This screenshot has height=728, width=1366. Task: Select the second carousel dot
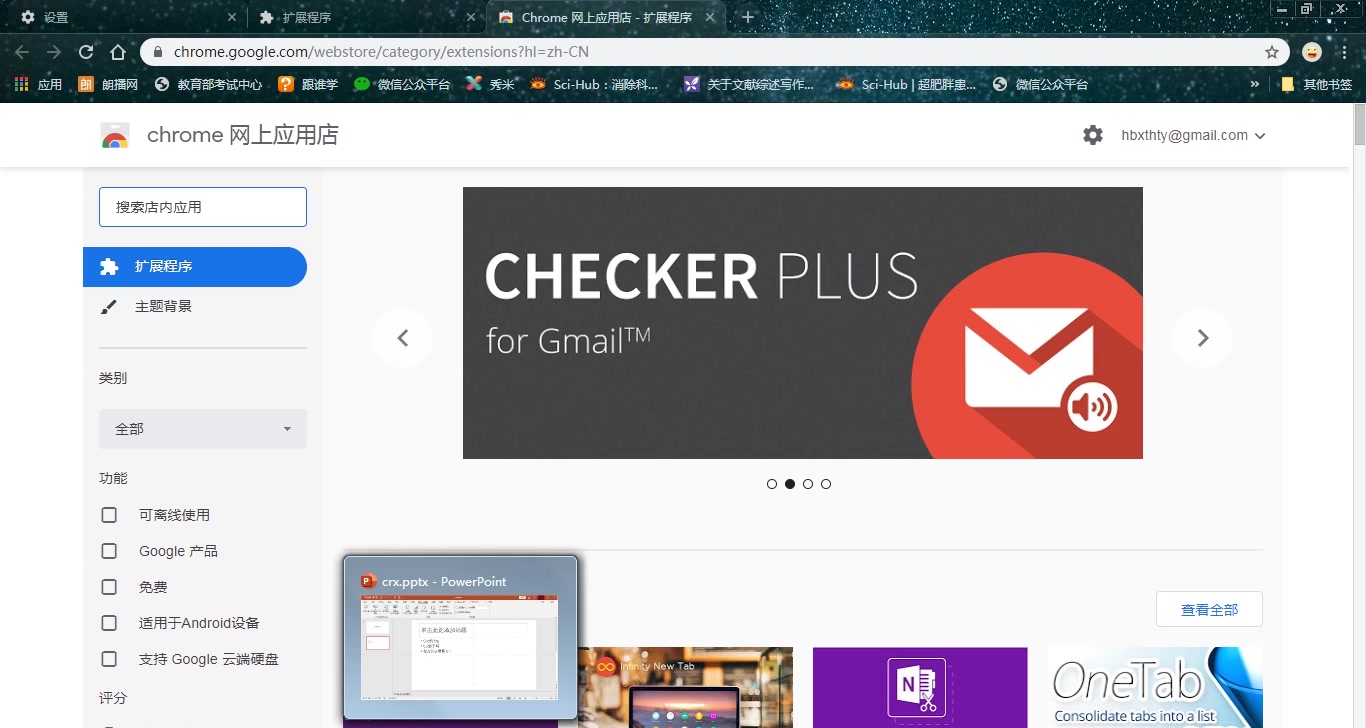(790, 484)
